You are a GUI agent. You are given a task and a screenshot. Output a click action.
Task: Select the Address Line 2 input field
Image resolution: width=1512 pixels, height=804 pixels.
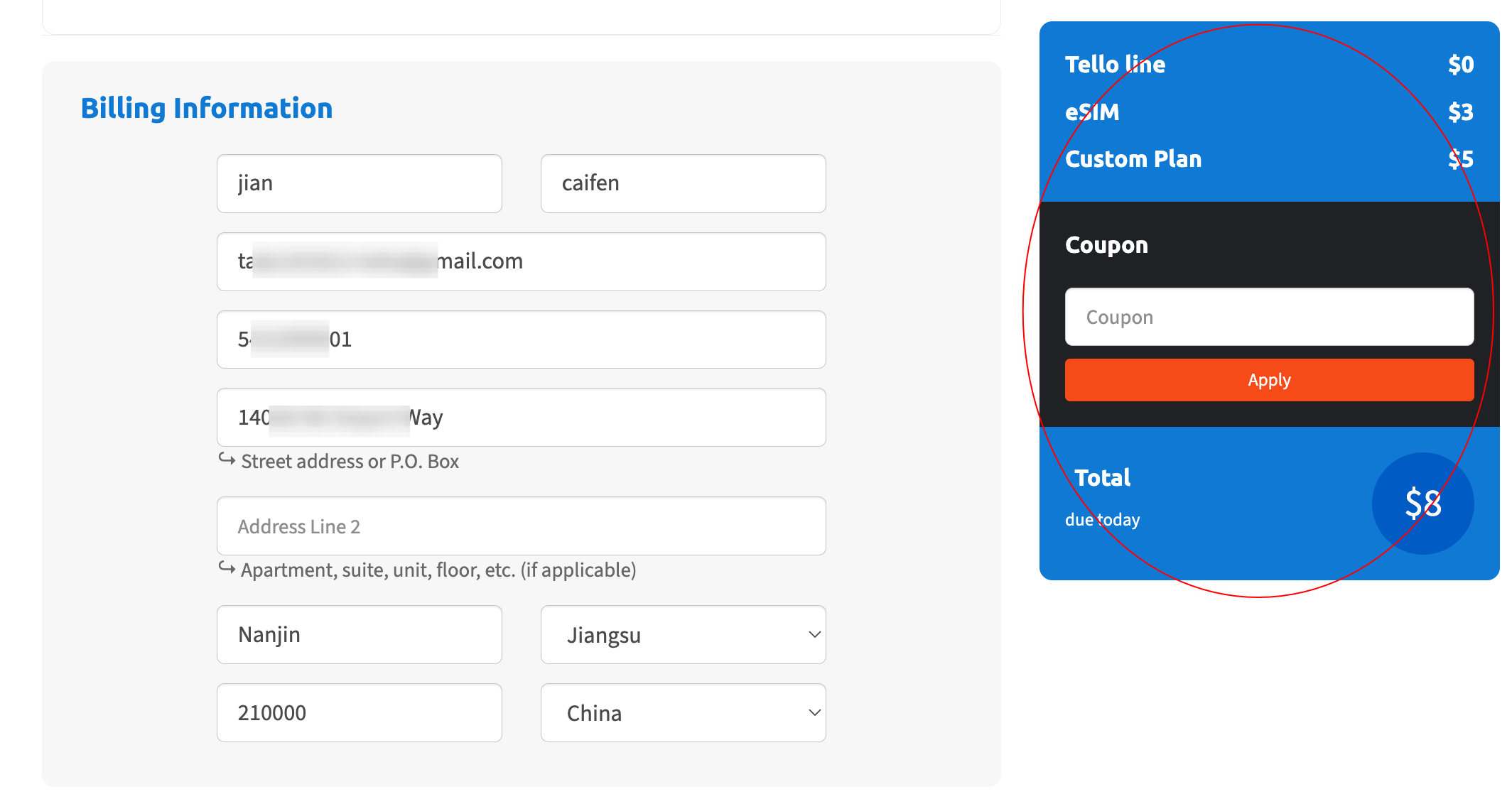point(520,526)
